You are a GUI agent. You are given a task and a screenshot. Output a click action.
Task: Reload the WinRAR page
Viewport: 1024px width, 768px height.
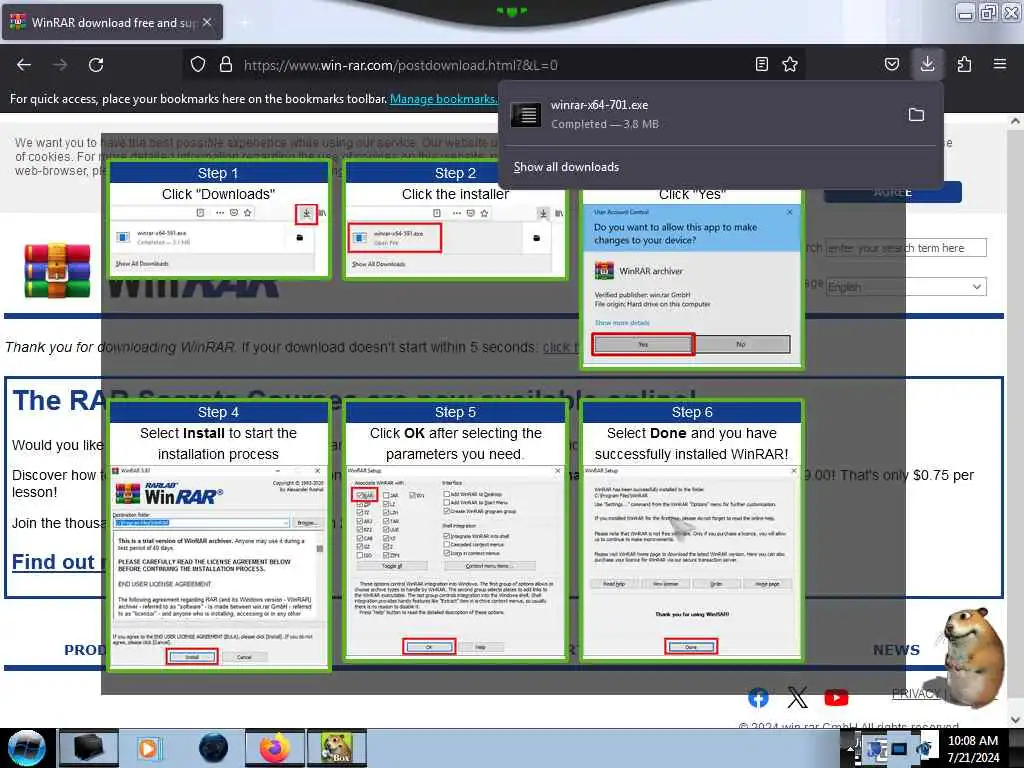click(96, 65)
